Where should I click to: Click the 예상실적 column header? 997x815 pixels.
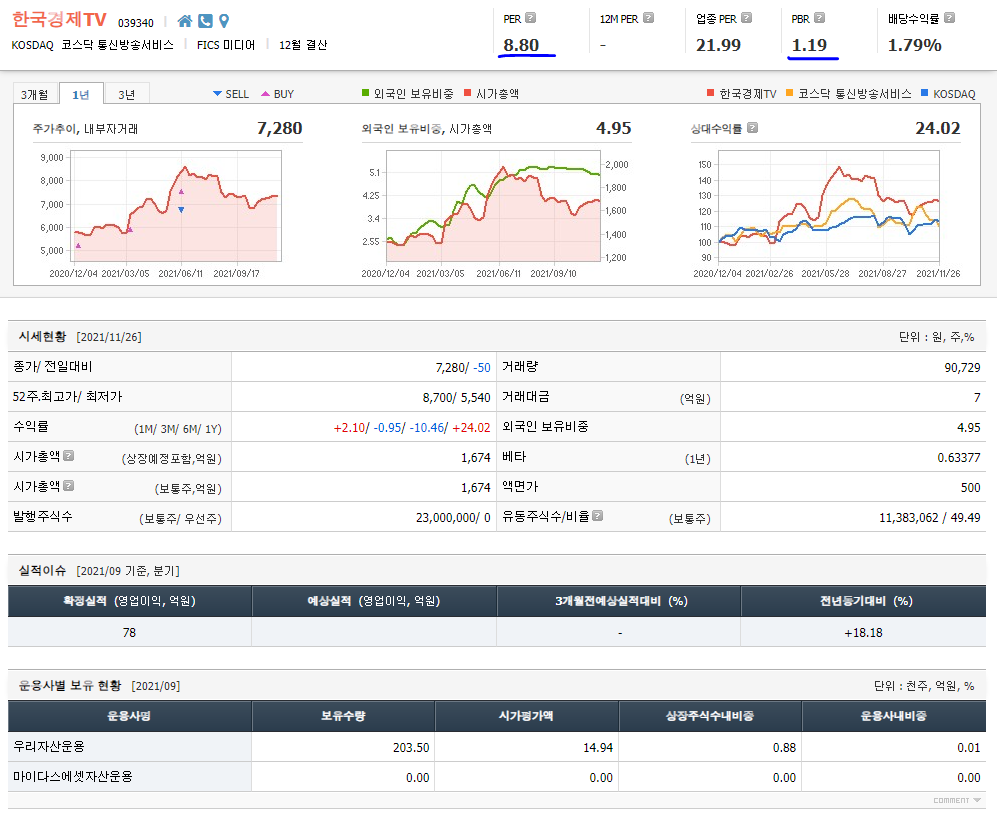coord(374,601)
